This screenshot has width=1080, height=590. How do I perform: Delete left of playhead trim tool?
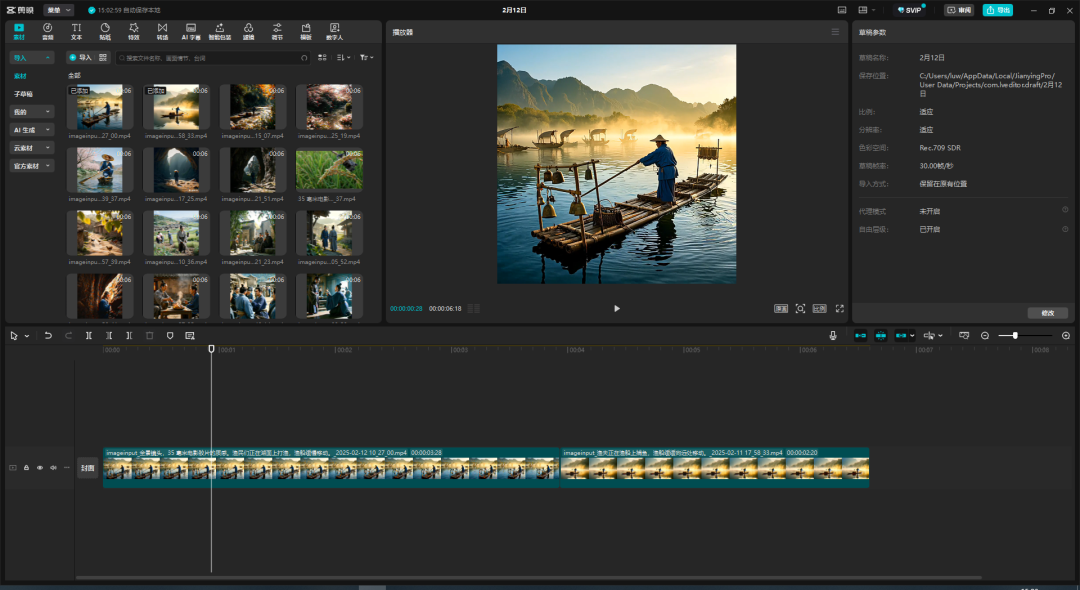point(109,335)
